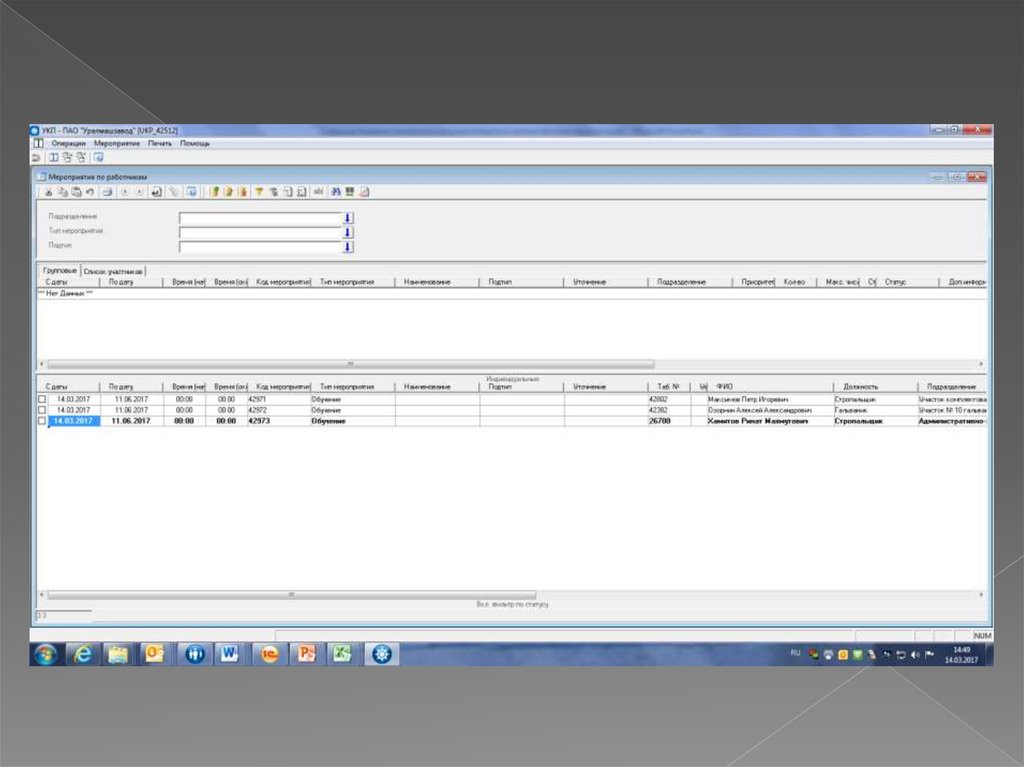Open the Печать menu
The height and width of the screenshot is (767, 1024).
160,144
